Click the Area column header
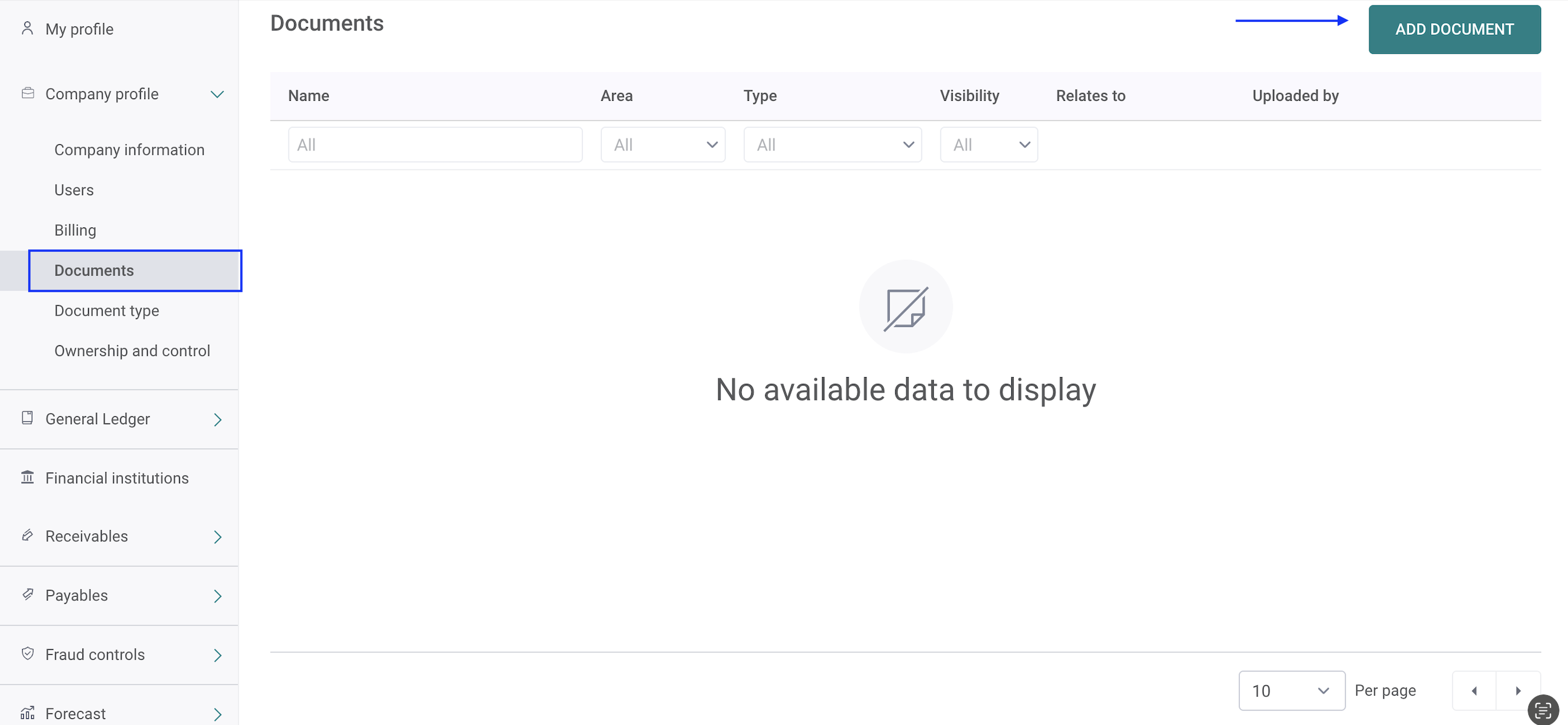Image resolution: width=1568 pixels, height=725 pixels. (x=617, y=96)
